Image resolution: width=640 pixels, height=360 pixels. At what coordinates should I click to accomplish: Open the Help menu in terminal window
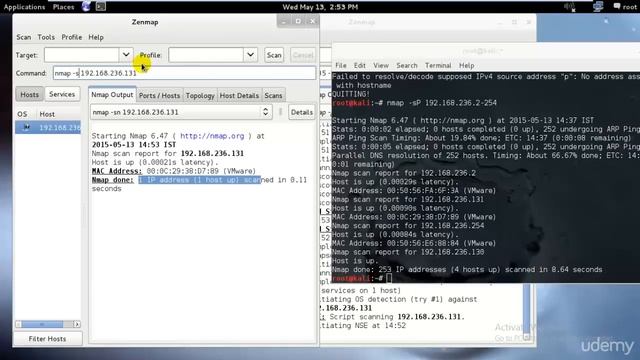[x=466, y=65]
